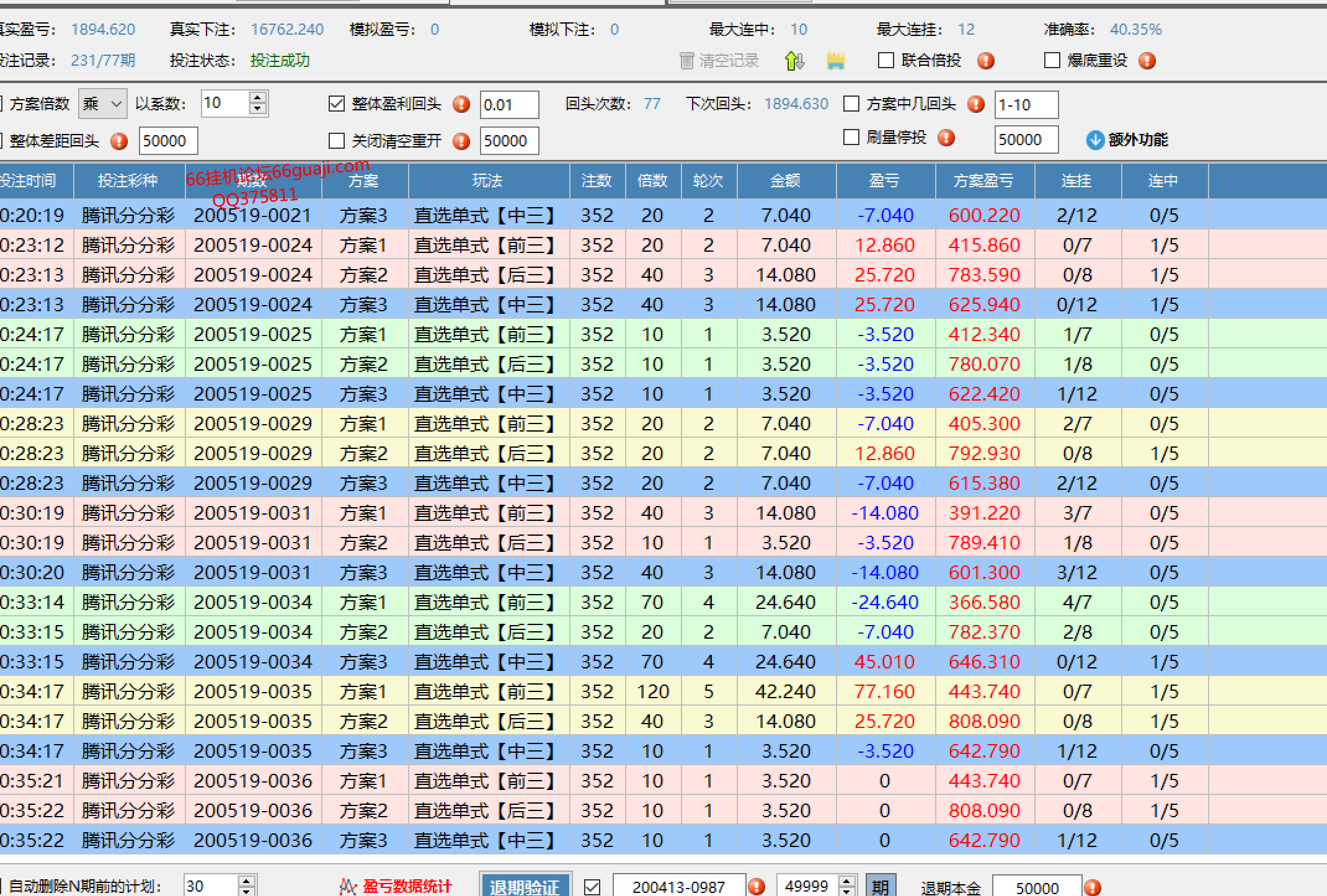1327x896 pixels.
Task: Select row 200519-0021 方案3
Action: point(663,215)
